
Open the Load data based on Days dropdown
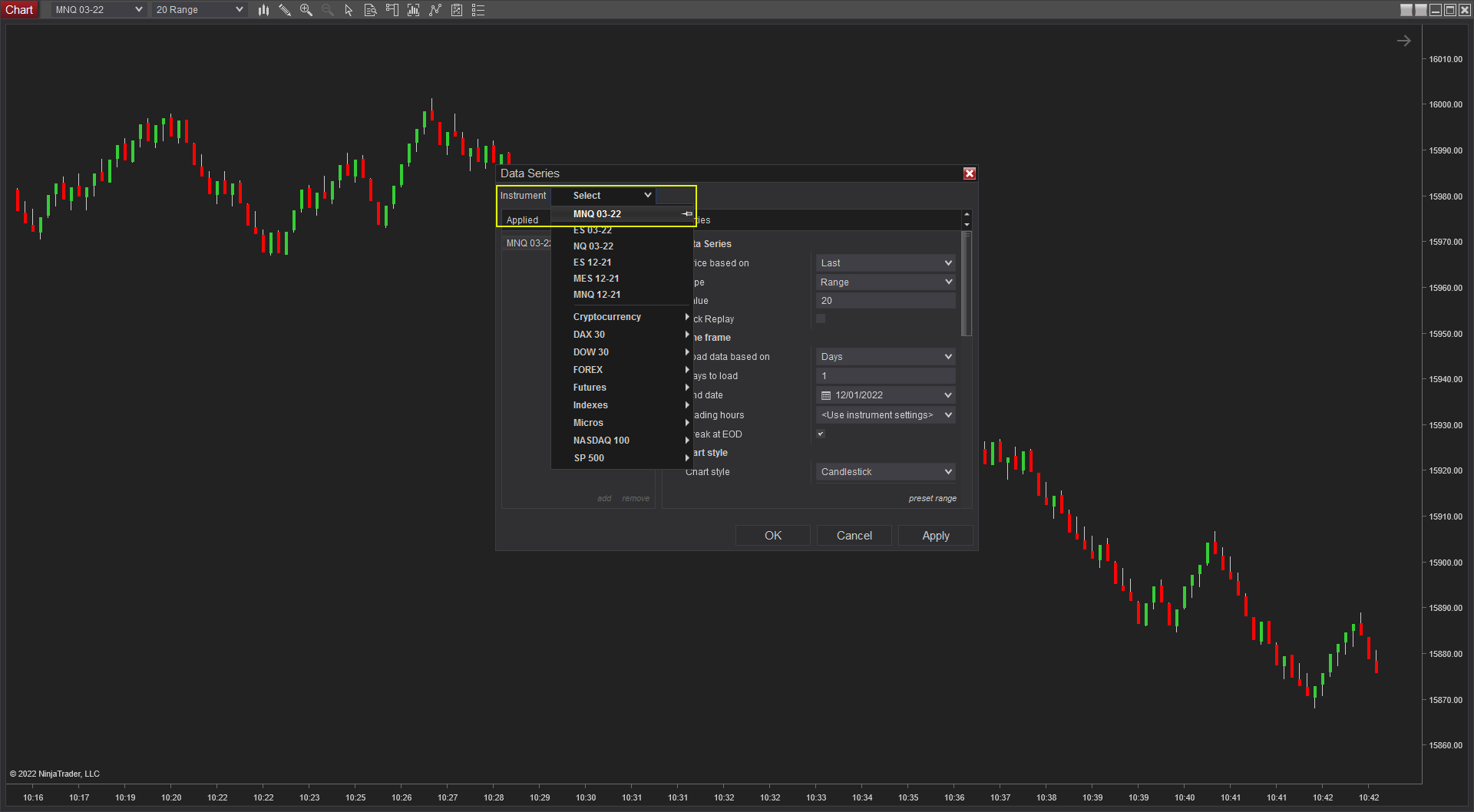pyautogui.click(x=886, y=357)
